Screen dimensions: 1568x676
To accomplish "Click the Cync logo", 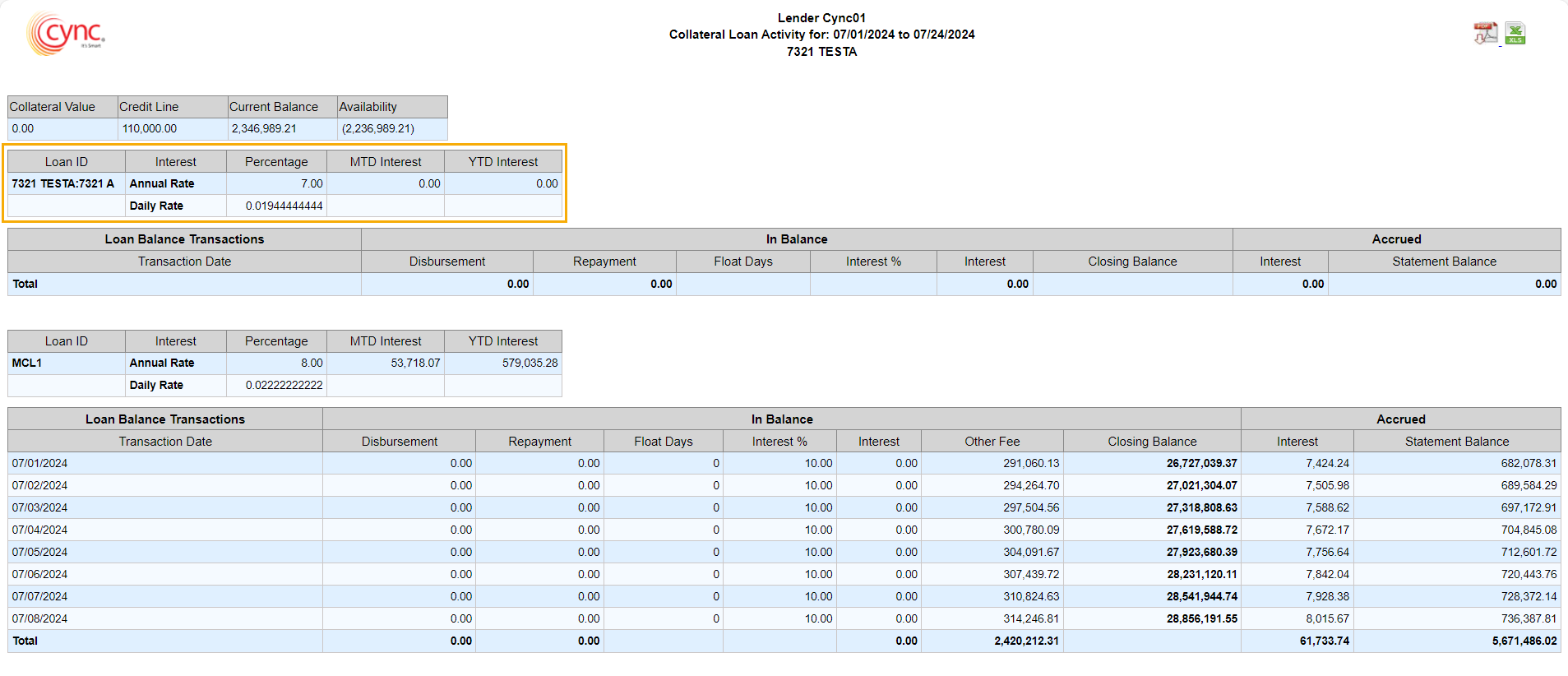I will (x=66, y=34).
